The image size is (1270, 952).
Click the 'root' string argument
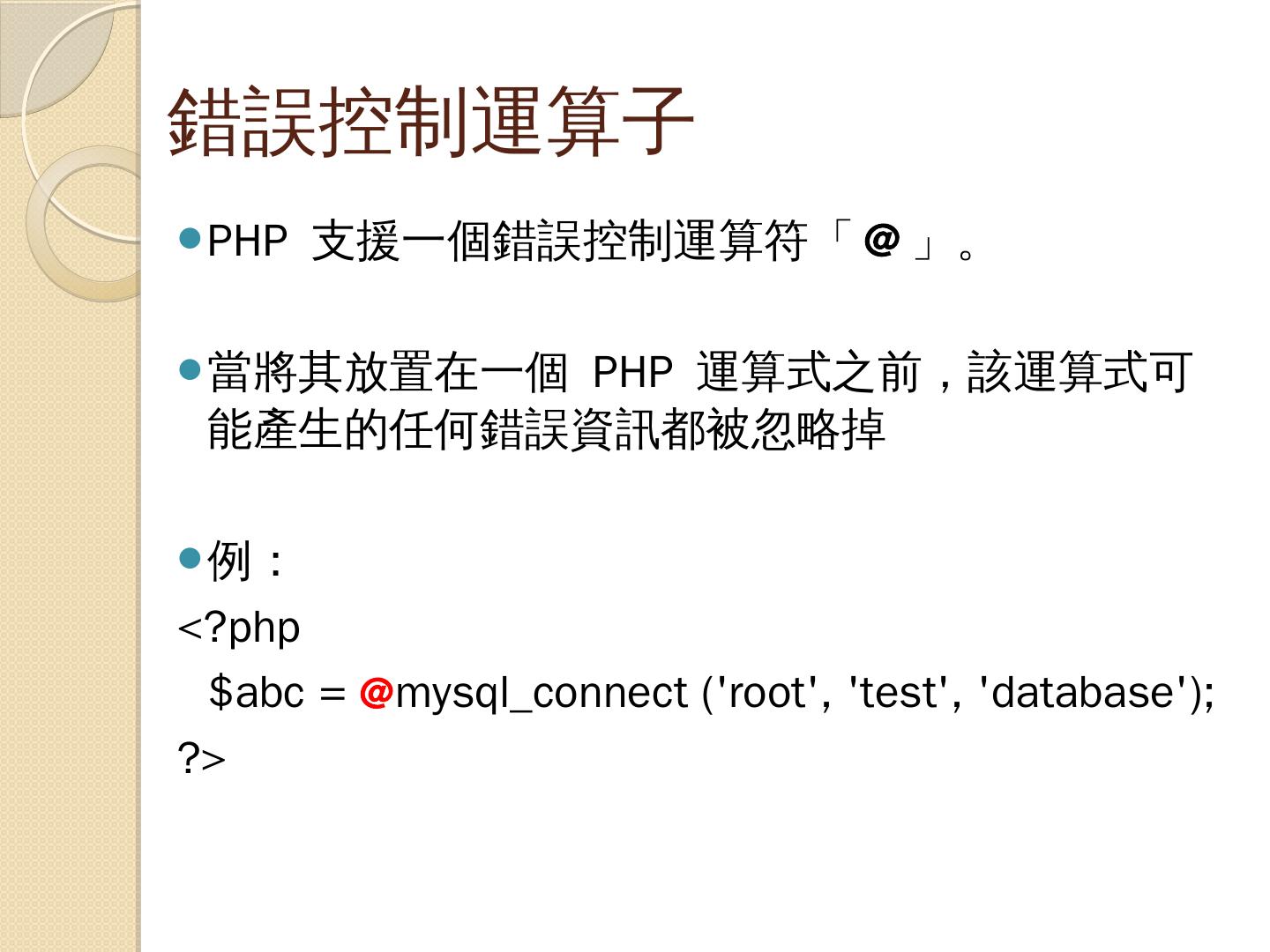click(x=766, y=692)
